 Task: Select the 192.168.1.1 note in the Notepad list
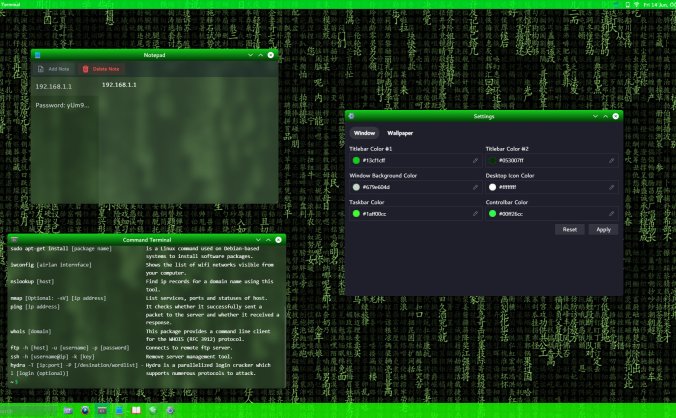point(65,87)
